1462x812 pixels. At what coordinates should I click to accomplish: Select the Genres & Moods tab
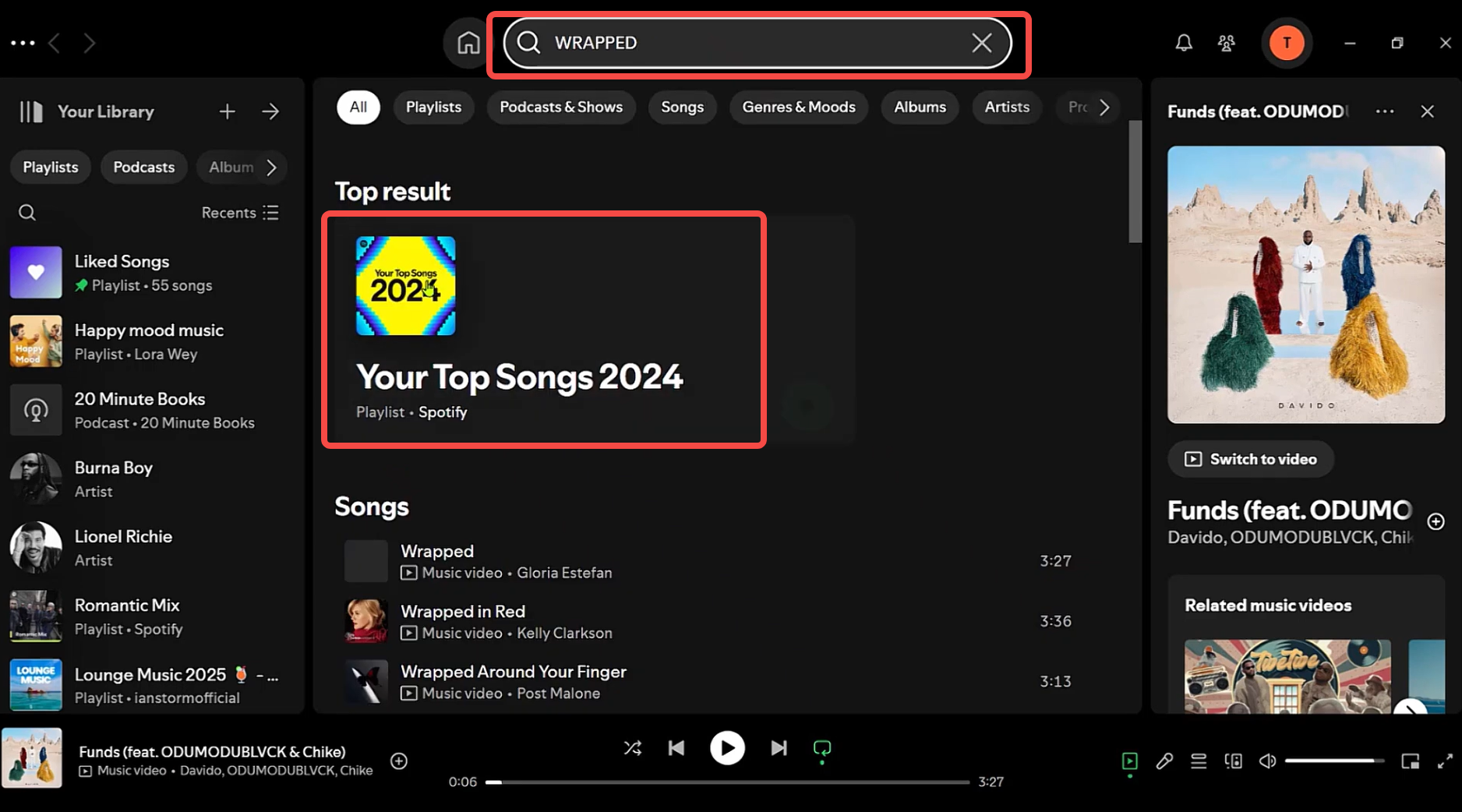point(798,107)
